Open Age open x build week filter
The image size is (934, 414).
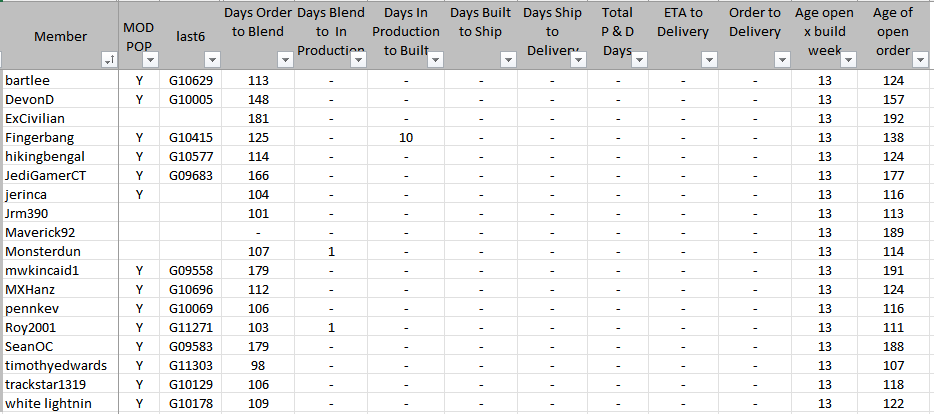[849, 61]
